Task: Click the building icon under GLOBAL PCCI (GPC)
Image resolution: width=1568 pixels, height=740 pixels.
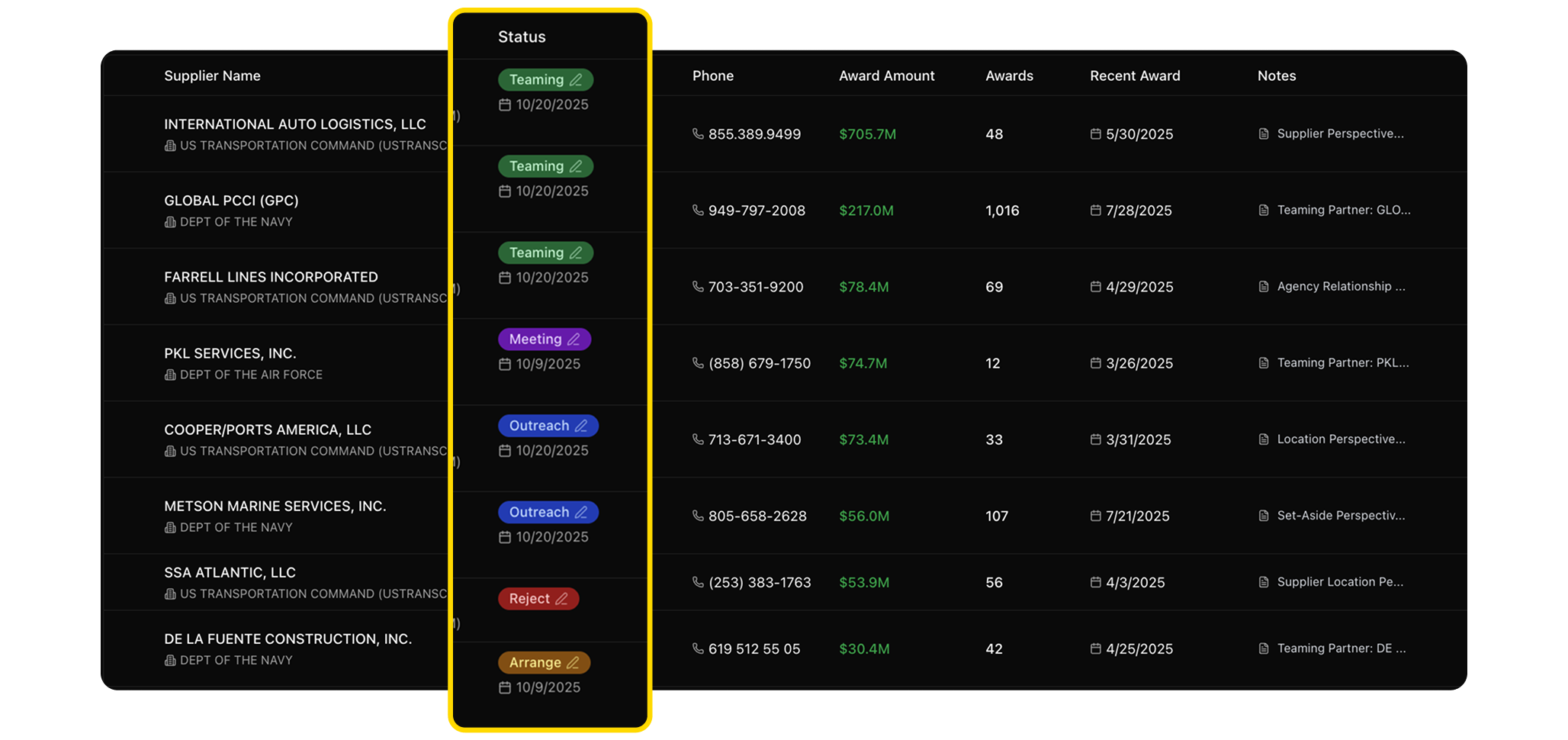Action: click(x=170, y=222)
